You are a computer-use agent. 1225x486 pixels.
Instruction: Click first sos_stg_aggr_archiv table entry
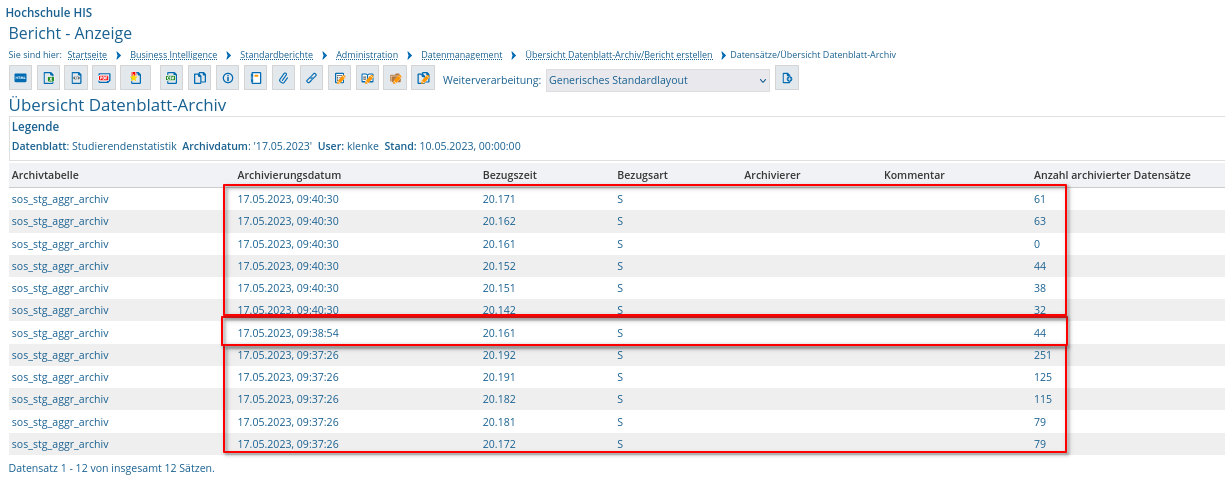(60, 199)
